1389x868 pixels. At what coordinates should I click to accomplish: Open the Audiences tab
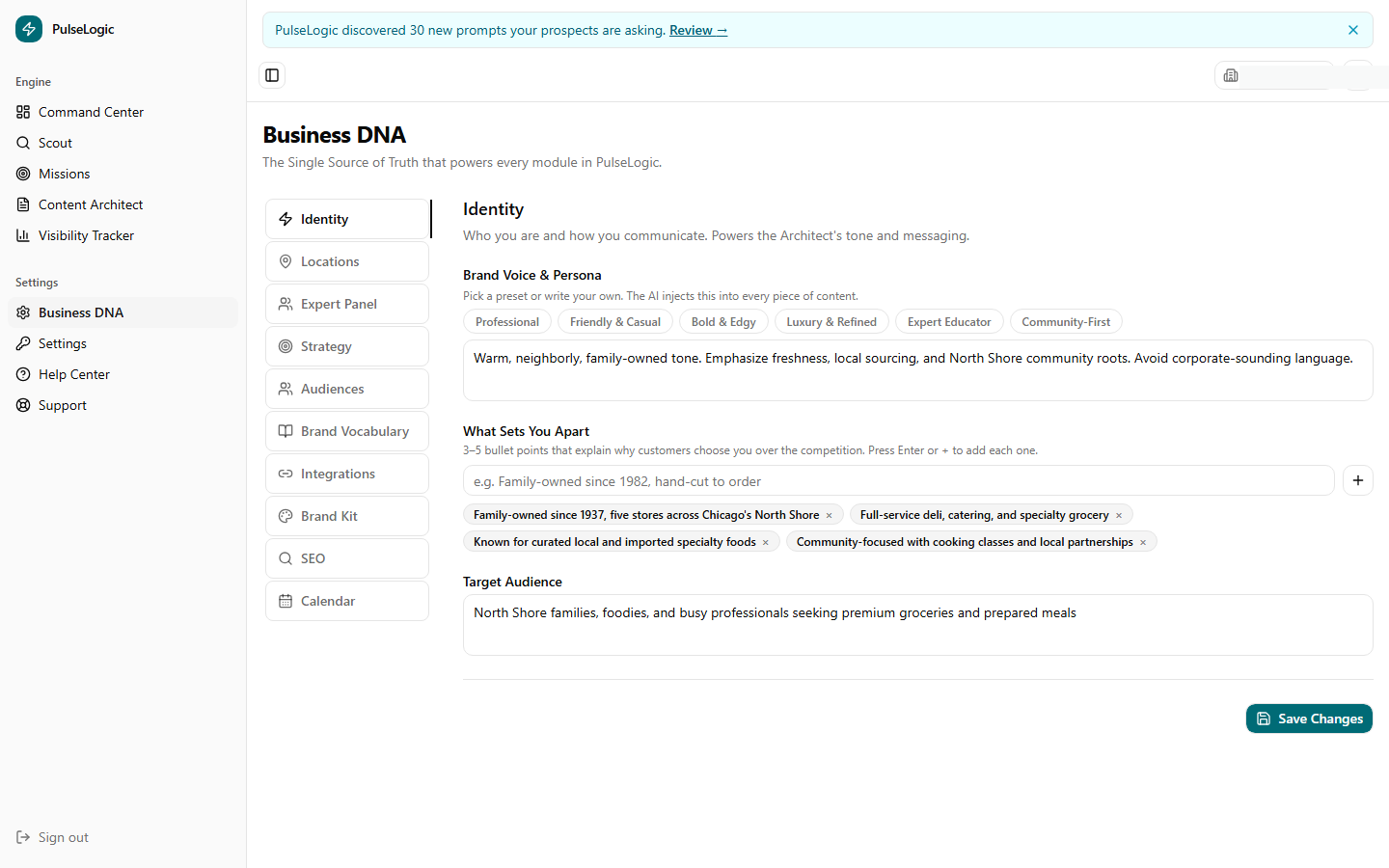point(347,389)
